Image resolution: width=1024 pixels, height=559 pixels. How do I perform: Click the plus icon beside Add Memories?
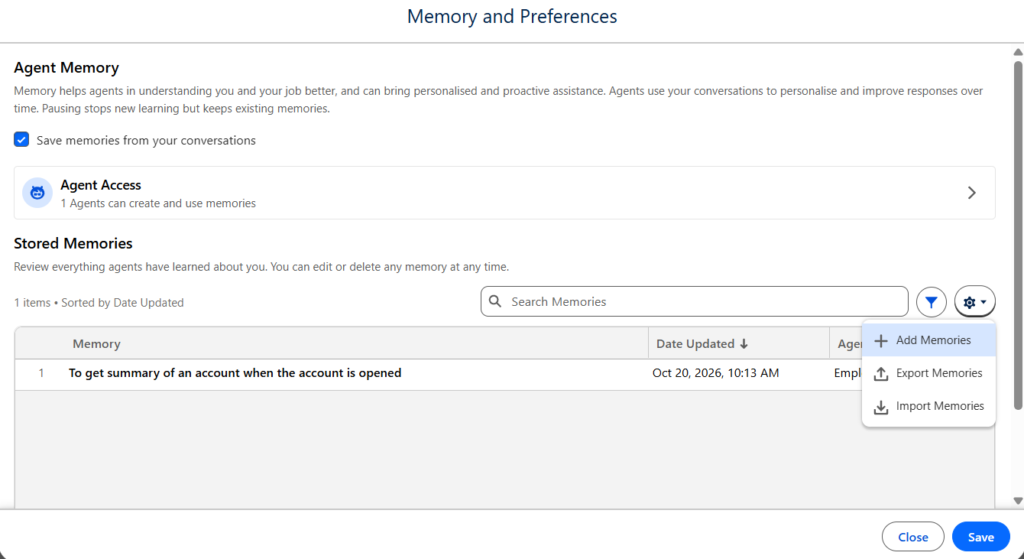pyautogui.click(x=881, y=340)
